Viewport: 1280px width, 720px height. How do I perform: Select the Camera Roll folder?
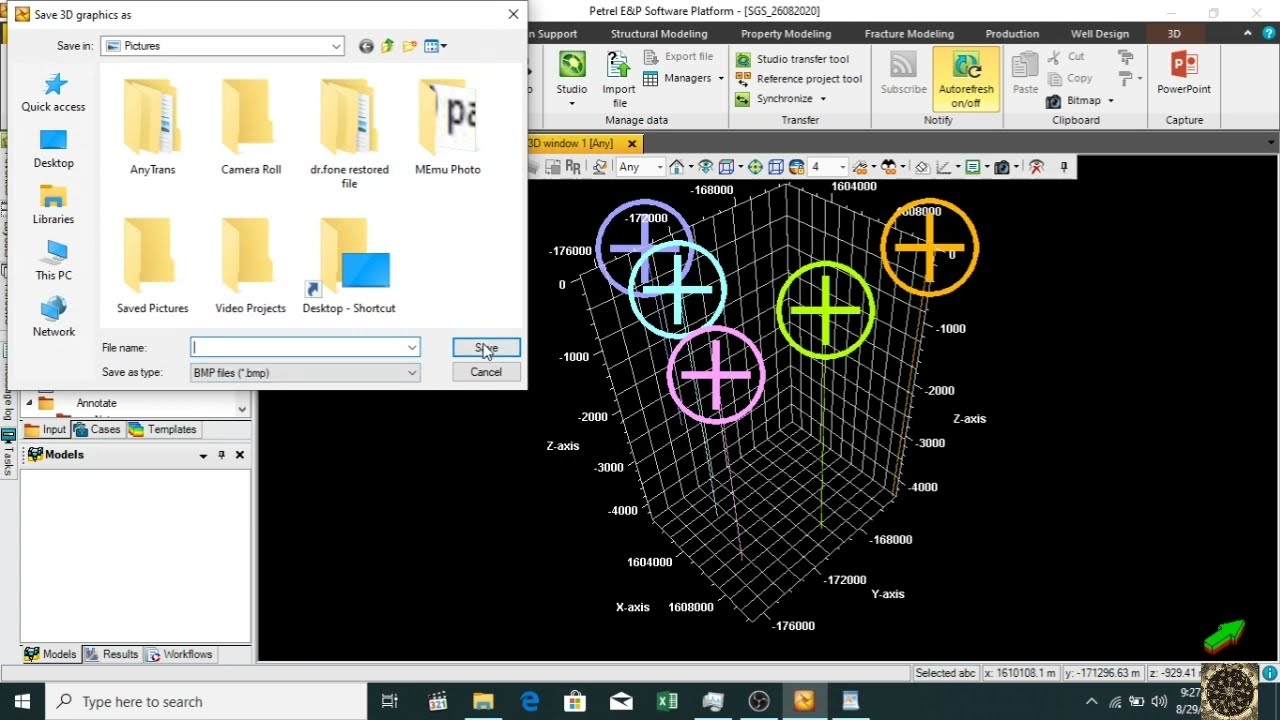tap(251, 128)
